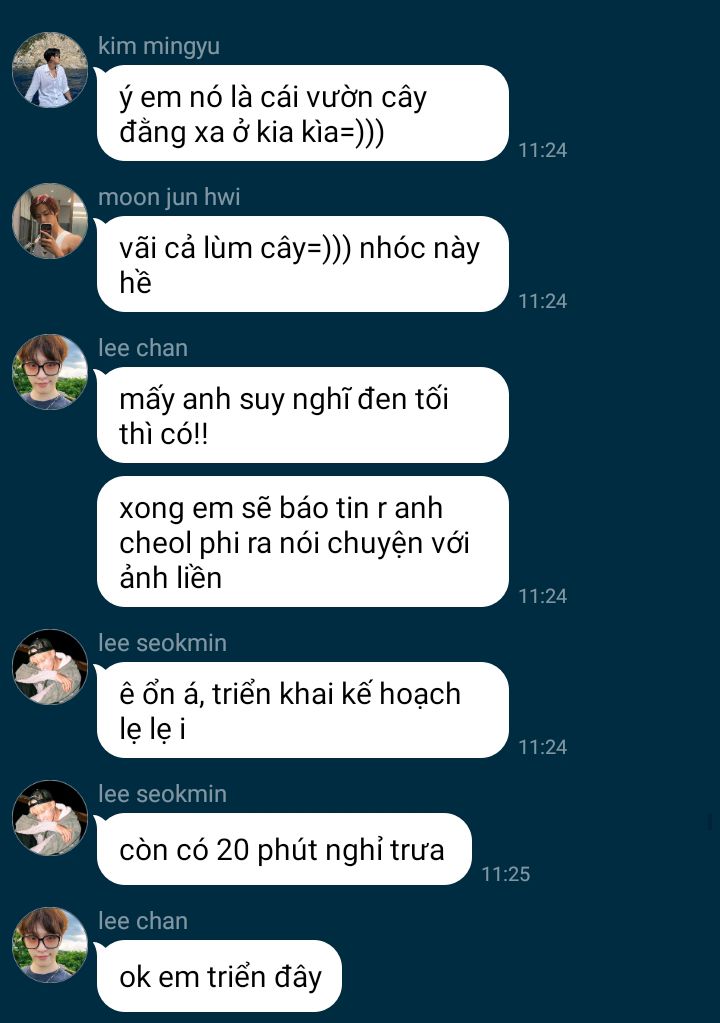Click lee chan name above 'ok em triển đây'
720x1023 pixels.
143,921
